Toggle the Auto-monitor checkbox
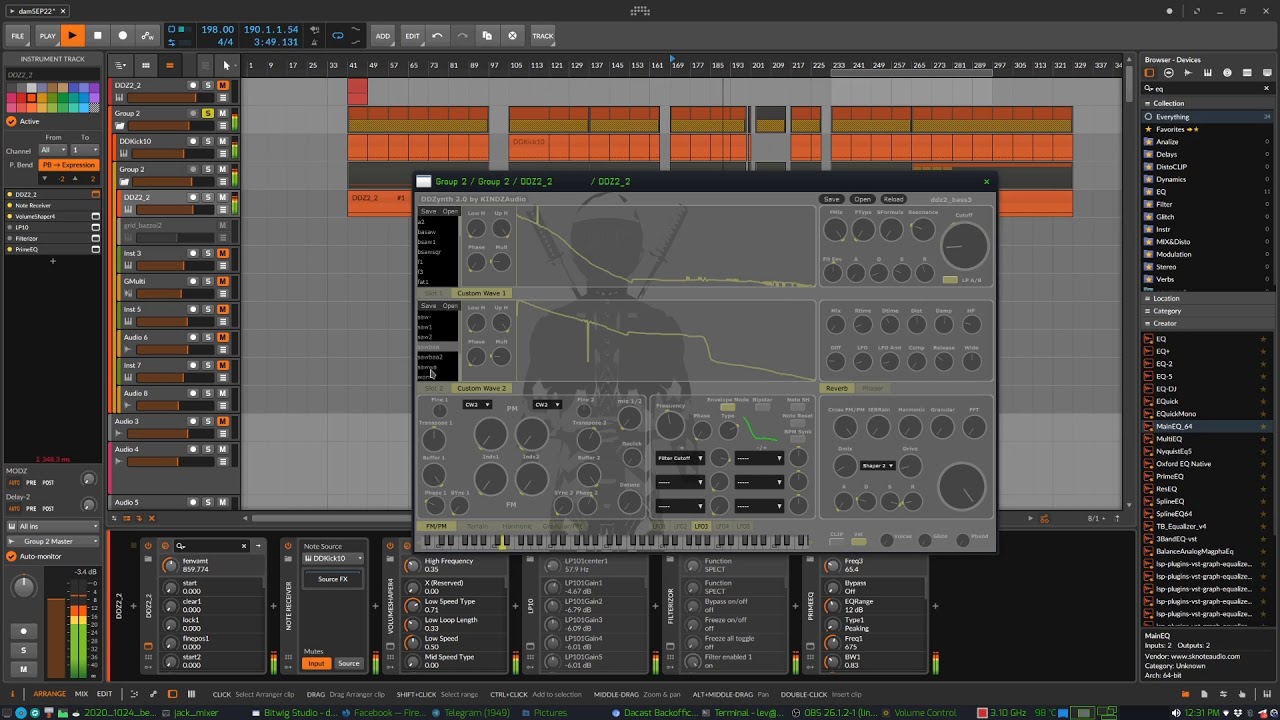The image size is (1280, 720). 11,556
